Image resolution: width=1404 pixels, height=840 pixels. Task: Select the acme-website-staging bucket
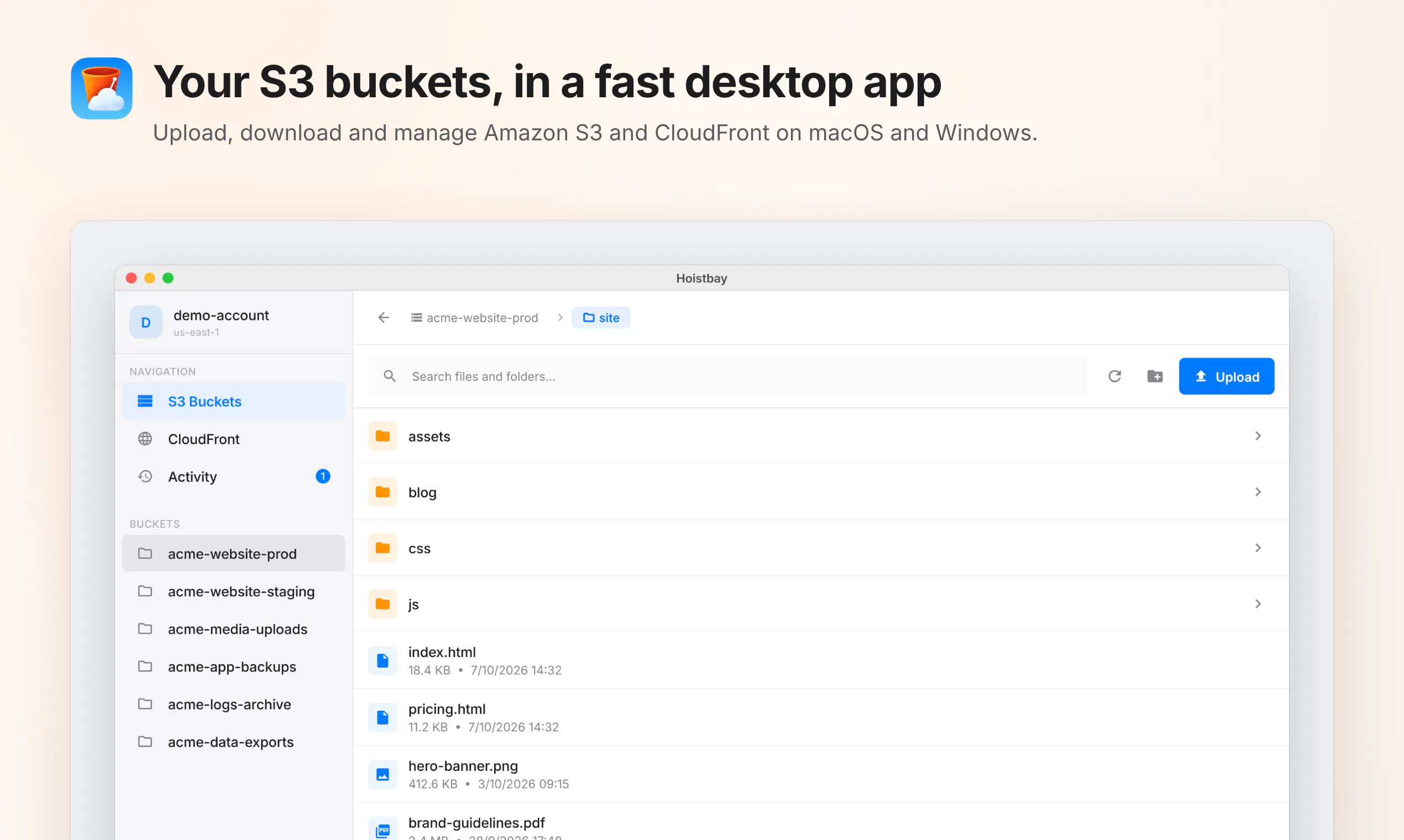[233, 591]
